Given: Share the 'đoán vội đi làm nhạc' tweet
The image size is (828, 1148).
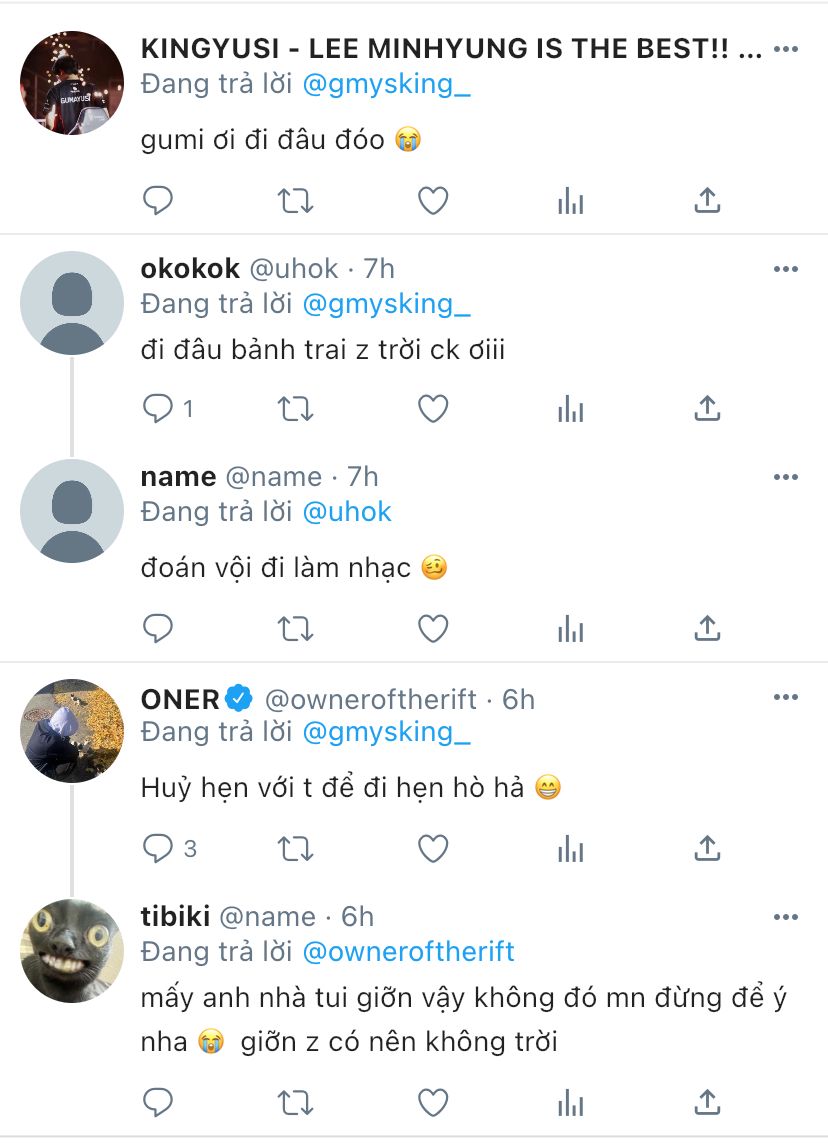Looking at the screenshot, I should [x=707, y=628].
